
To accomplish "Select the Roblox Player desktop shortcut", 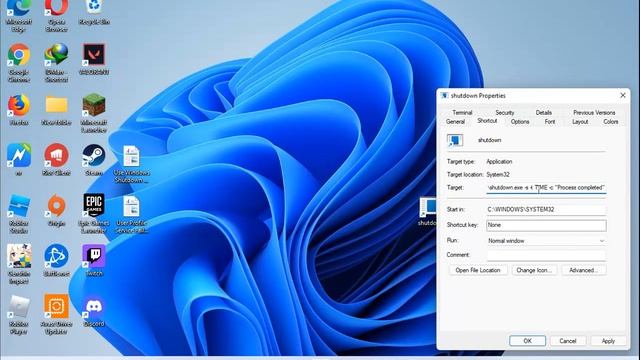I will click(x=19, y=314).
